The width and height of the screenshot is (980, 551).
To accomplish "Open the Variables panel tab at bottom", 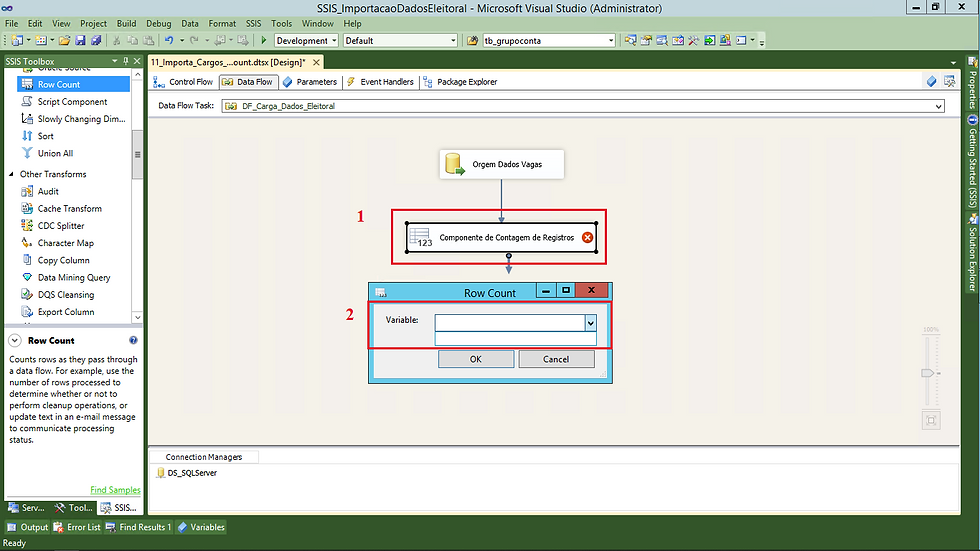I will pyautogui.click(x=201, y=527).
